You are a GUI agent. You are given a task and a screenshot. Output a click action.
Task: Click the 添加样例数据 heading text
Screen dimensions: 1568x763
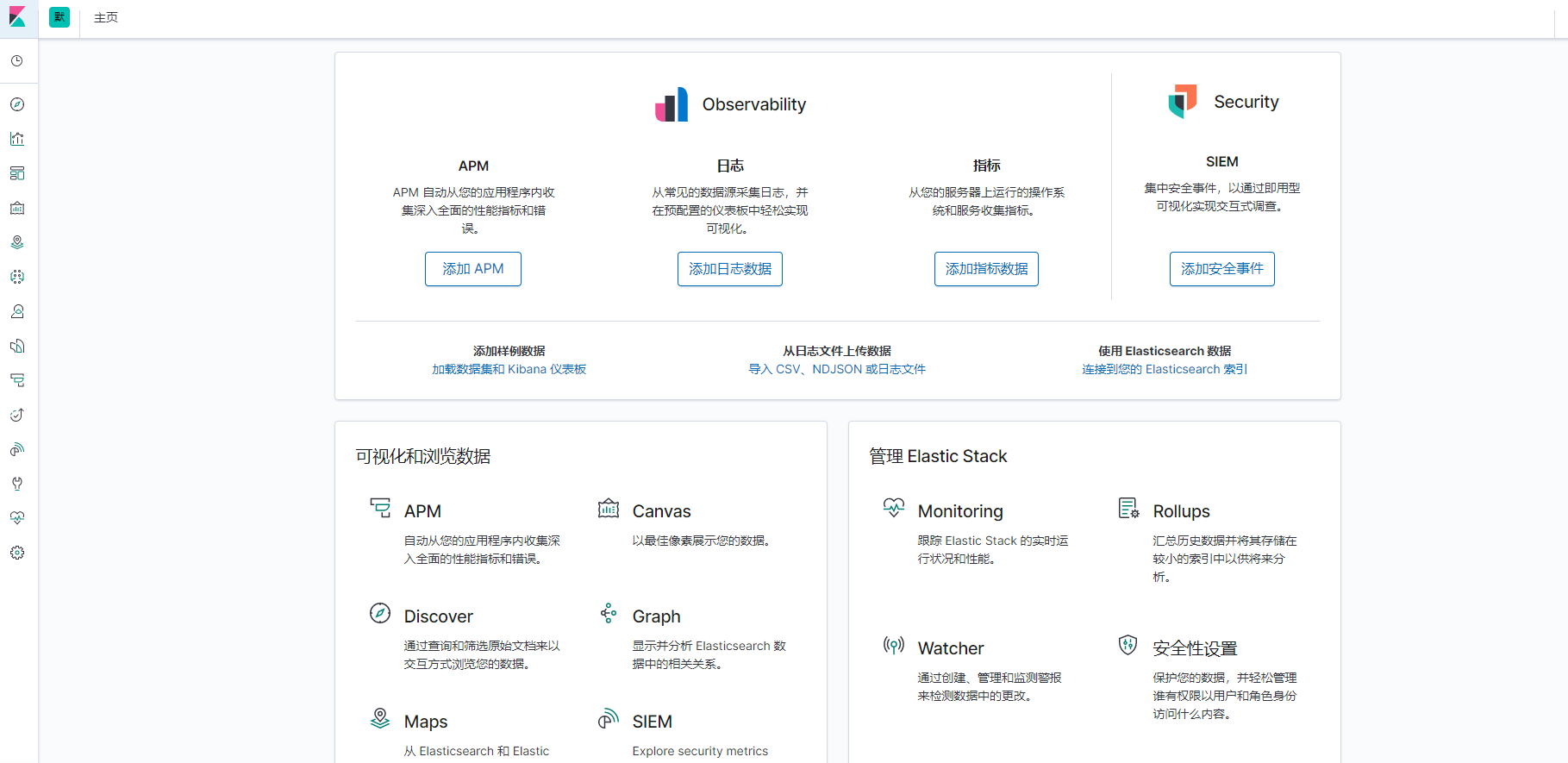(x=509, y=351)
